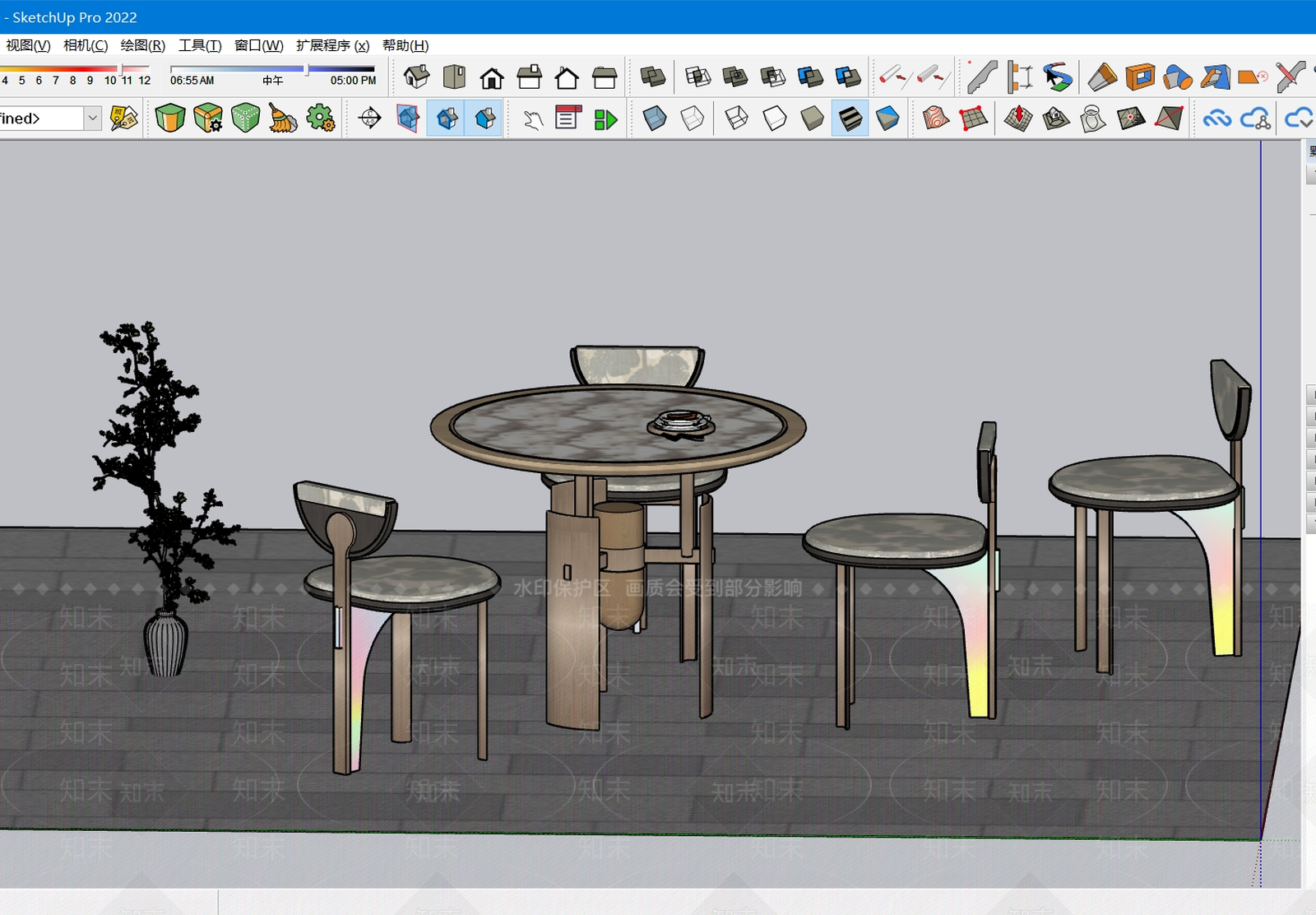
Task: Open the 工具(T) menu
Action: coord(200,45)
